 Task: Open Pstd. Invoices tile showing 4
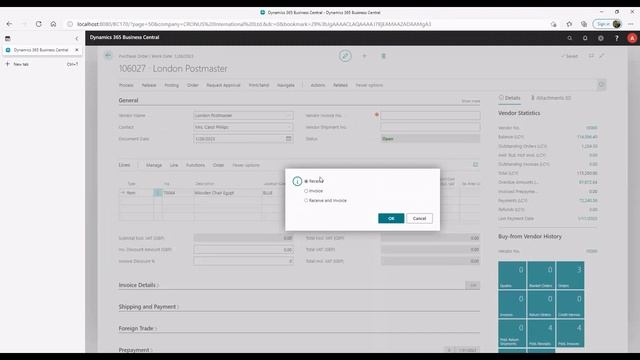pyautogui.click(x=570, y=333)
